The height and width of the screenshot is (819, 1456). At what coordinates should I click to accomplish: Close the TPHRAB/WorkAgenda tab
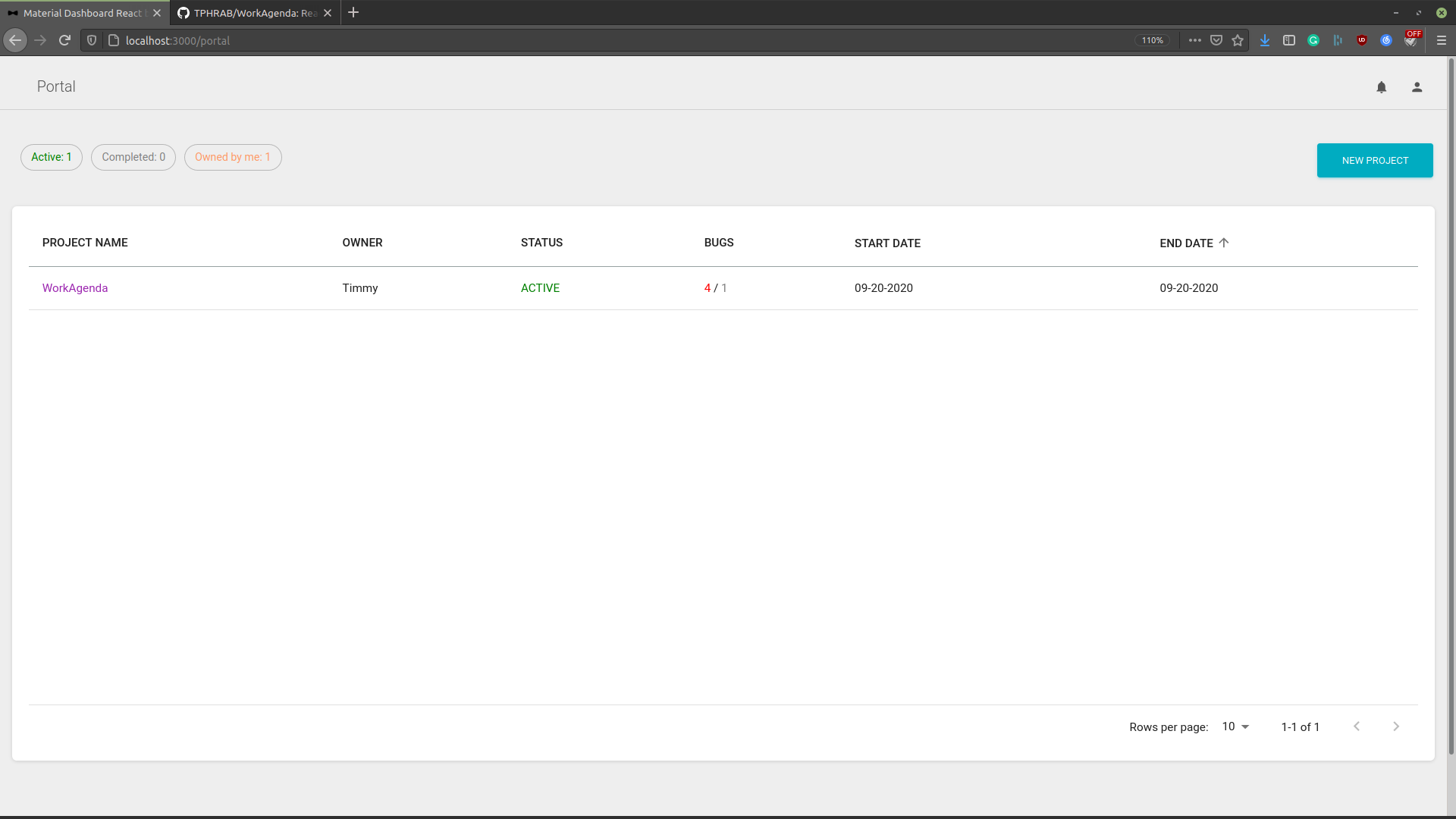click(x=328, y=13)
